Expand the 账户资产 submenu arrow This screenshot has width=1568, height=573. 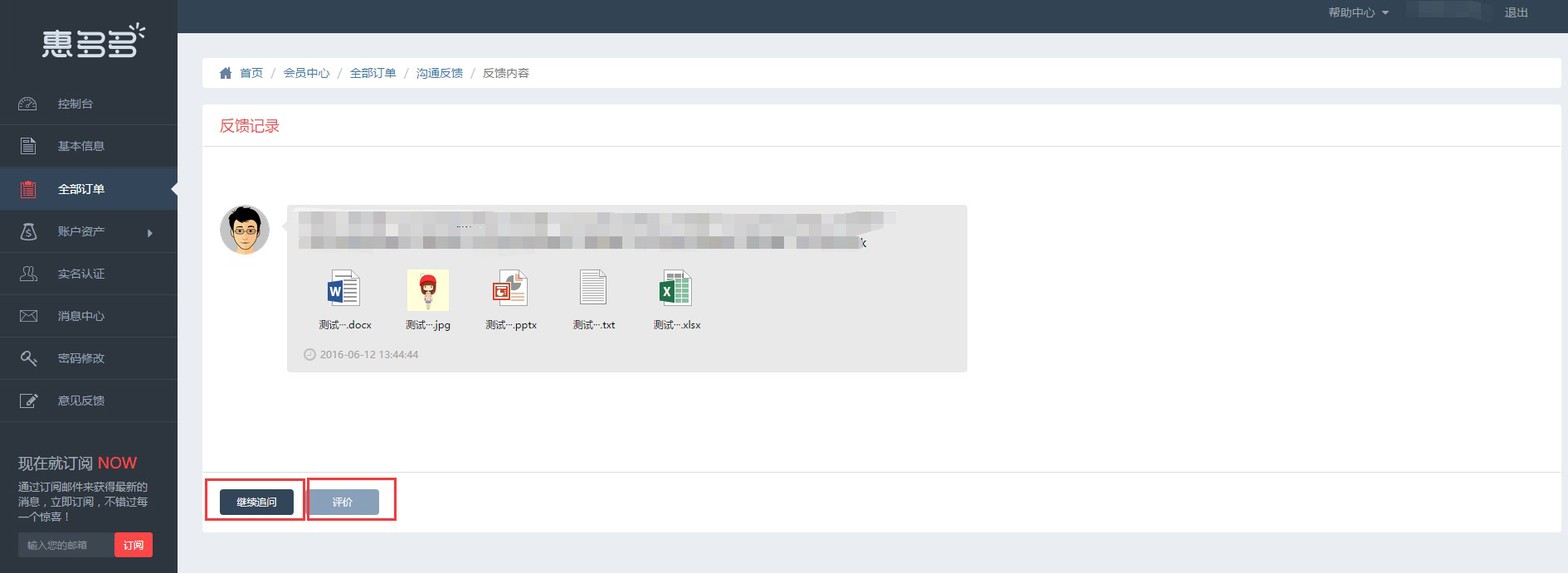point(150,233)
